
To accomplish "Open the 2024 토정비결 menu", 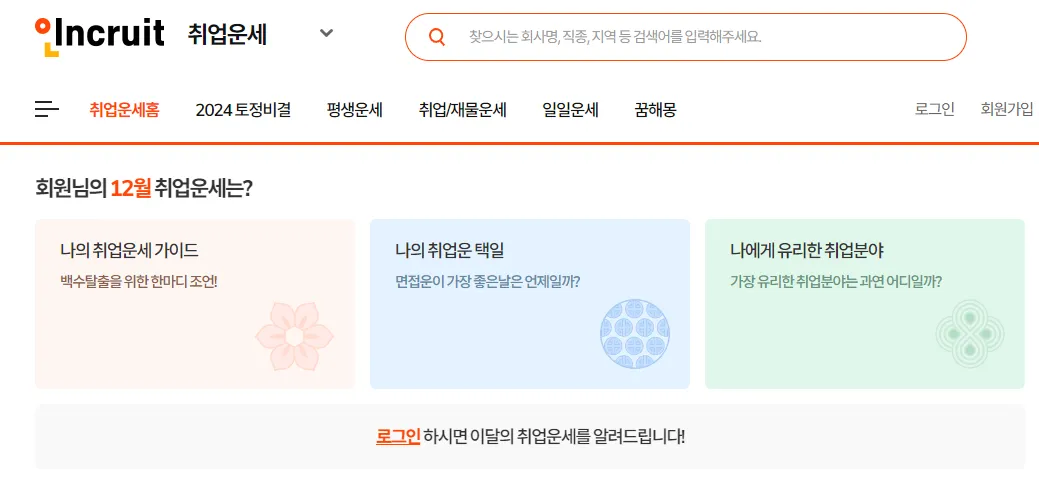I will click(x=243, y=110).
